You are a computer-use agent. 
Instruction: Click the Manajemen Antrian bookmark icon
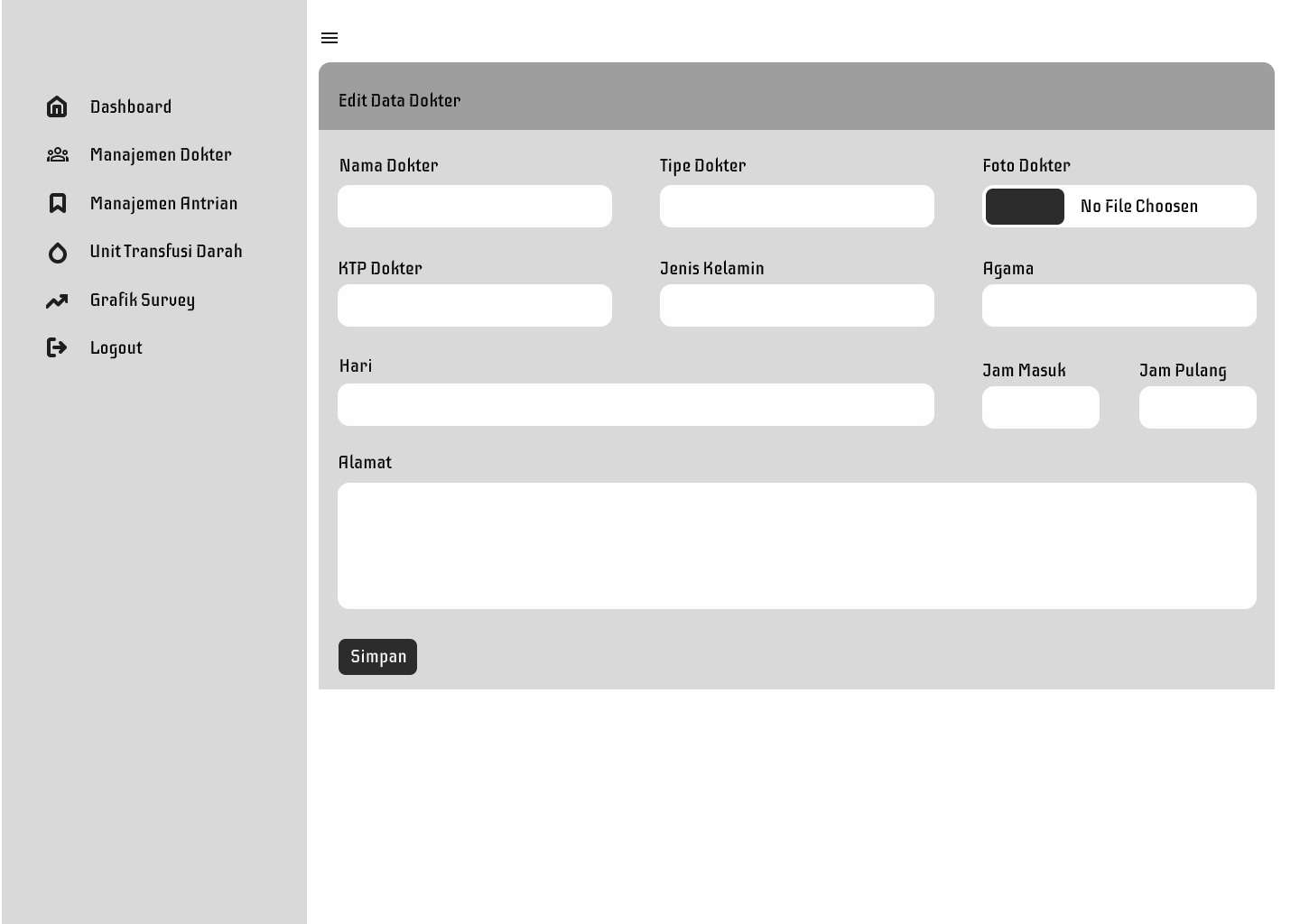[57, 203]
